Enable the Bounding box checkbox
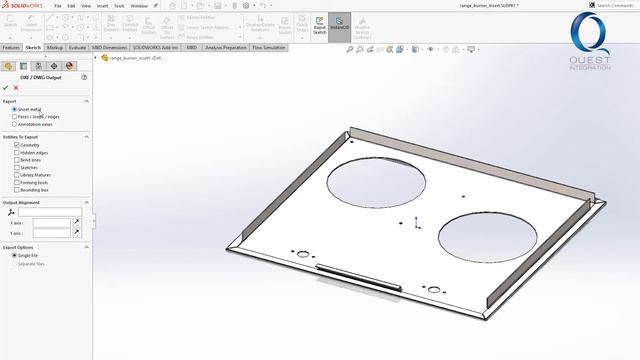This screenshot has height=360, width=640. [x=17, y=190]
